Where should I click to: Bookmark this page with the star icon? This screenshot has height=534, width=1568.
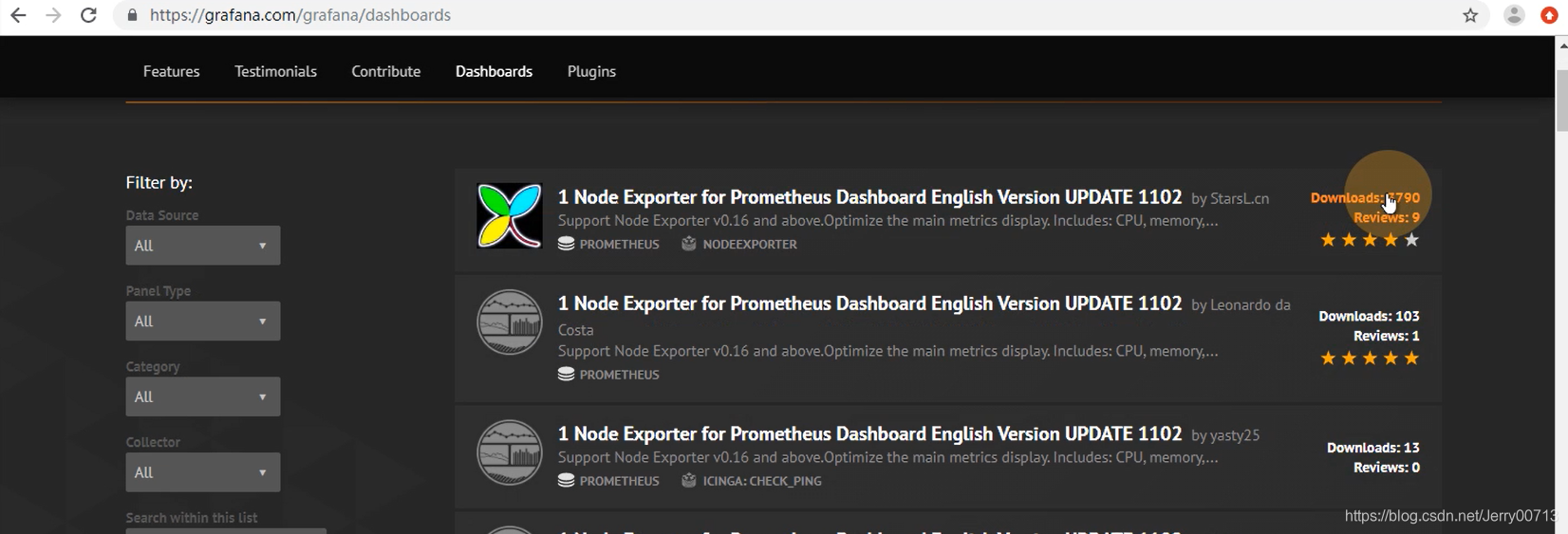click(x=1470, y=15)
